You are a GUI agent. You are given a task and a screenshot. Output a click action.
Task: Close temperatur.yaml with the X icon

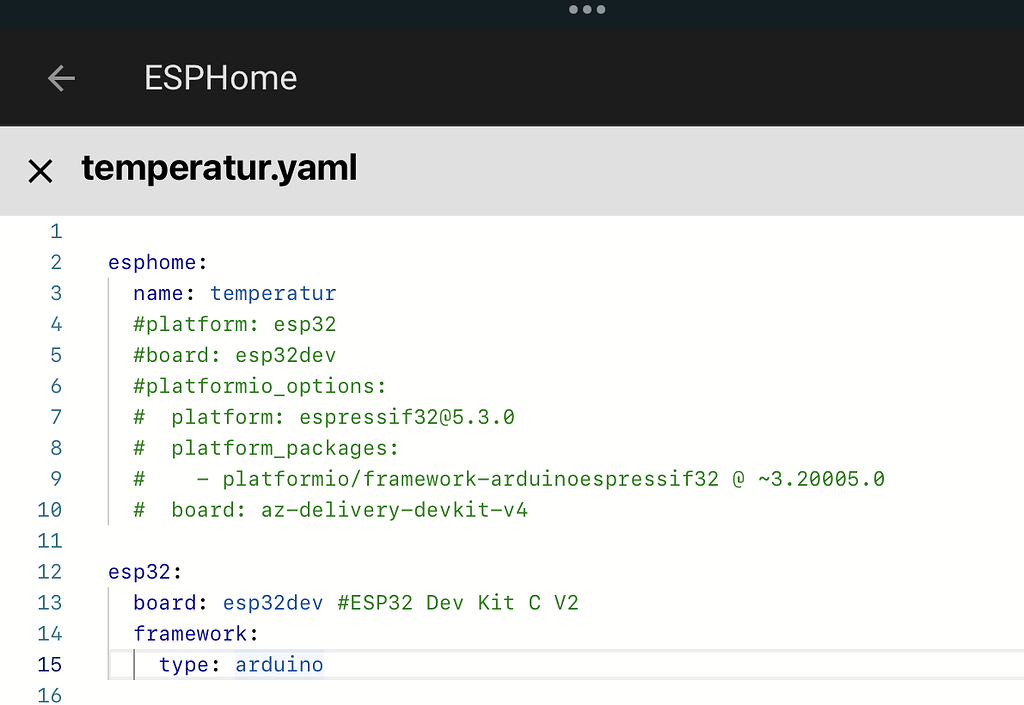point(40,170)
